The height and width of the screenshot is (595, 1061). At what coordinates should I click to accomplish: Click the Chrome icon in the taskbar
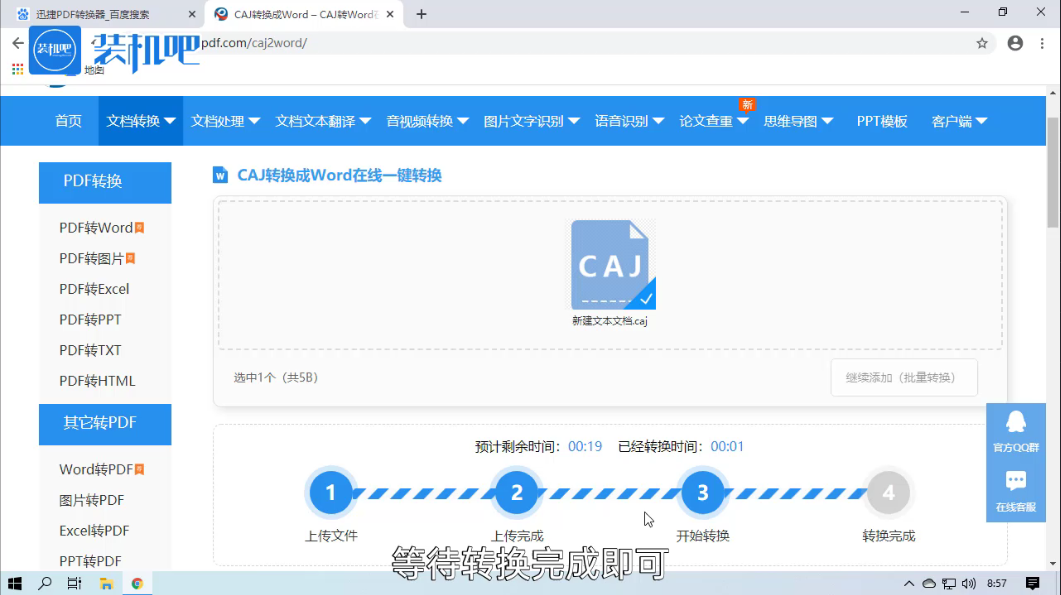tap(137, 583)
